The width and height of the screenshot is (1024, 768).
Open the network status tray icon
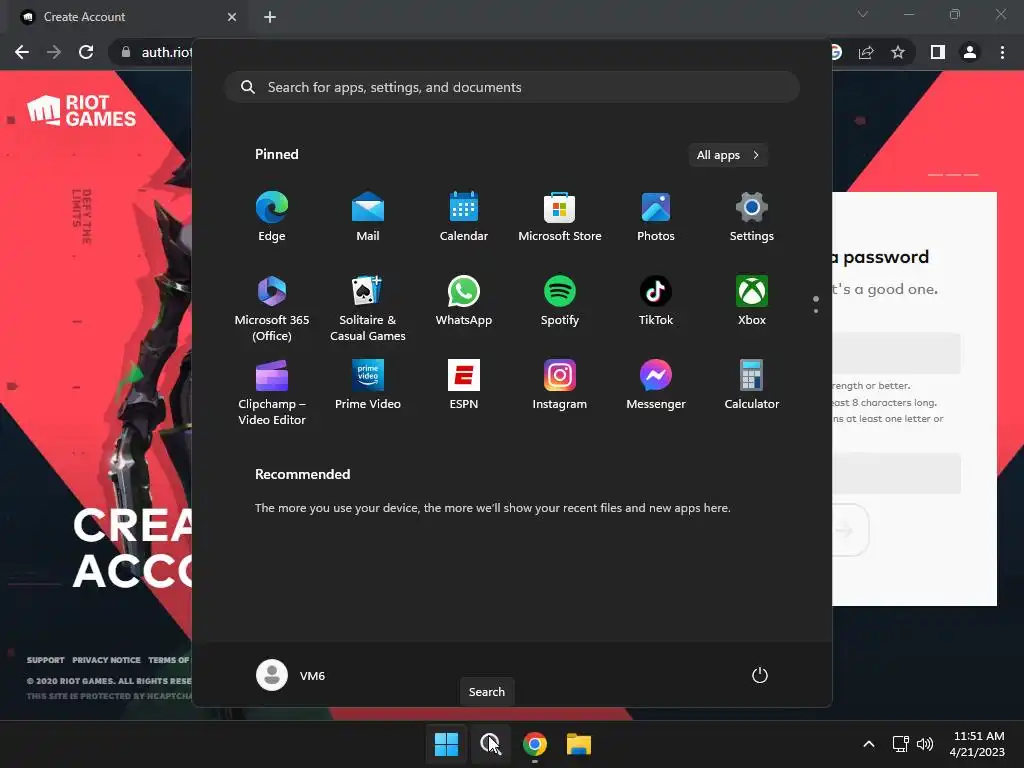pyautogui.click(x=901, y=744)
